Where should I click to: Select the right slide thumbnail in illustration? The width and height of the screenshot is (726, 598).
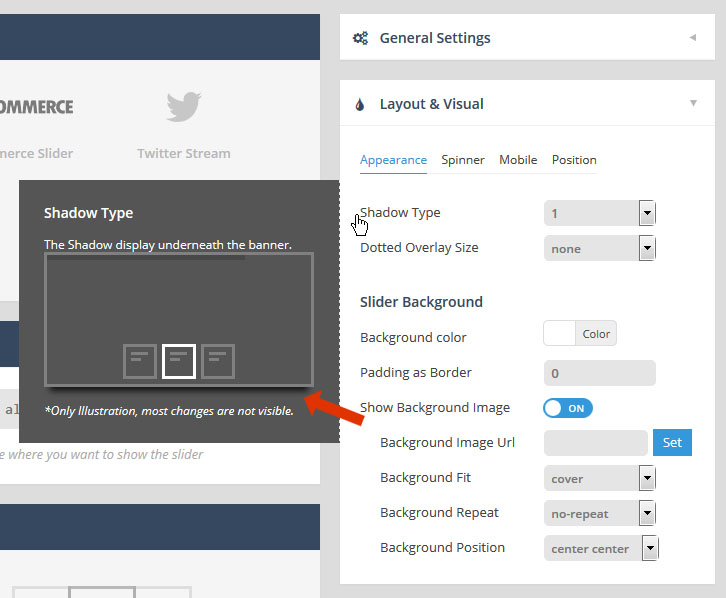tap(218, 361)
